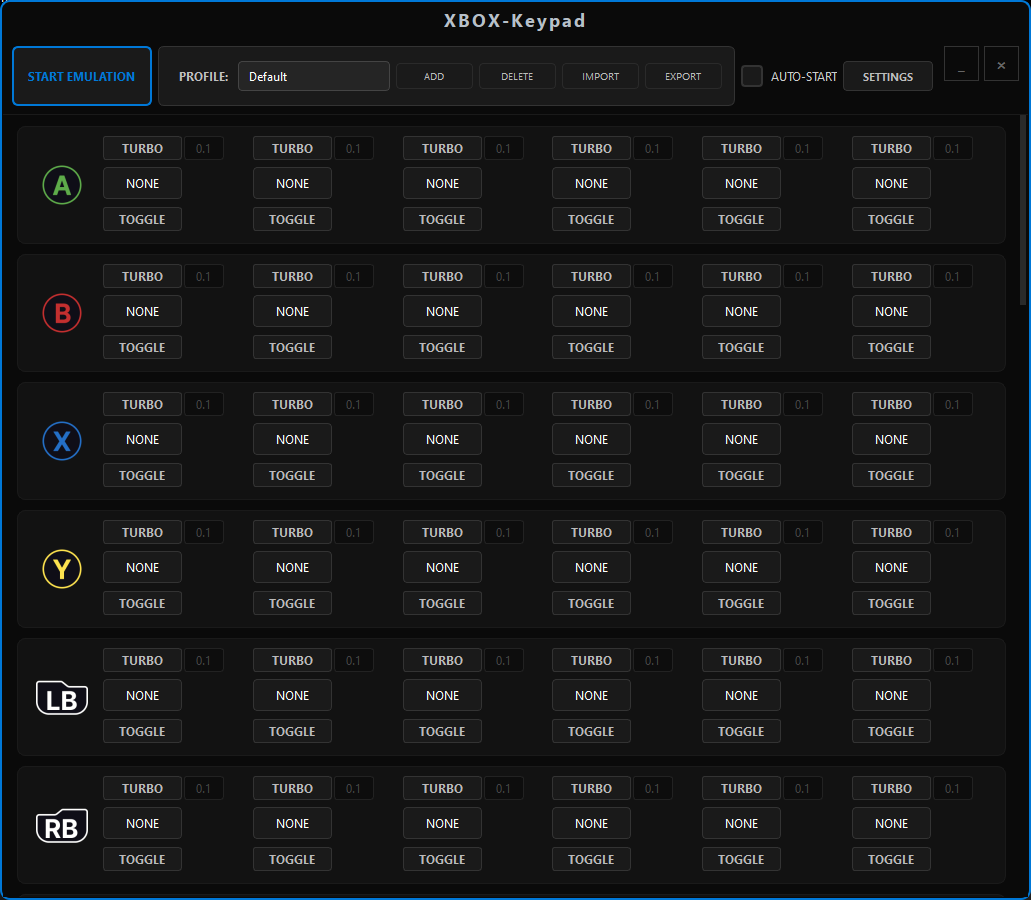Image resolution: width=1031 pixels, height=900 pixels.
Task: Click the LB bumper icon
Action: (62, 698)
